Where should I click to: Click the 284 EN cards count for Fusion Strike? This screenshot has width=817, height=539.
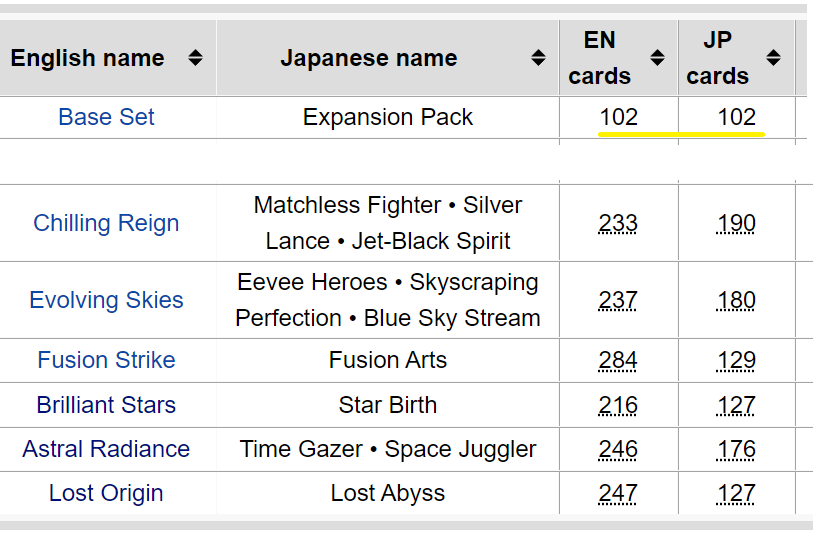pos(618,360)
